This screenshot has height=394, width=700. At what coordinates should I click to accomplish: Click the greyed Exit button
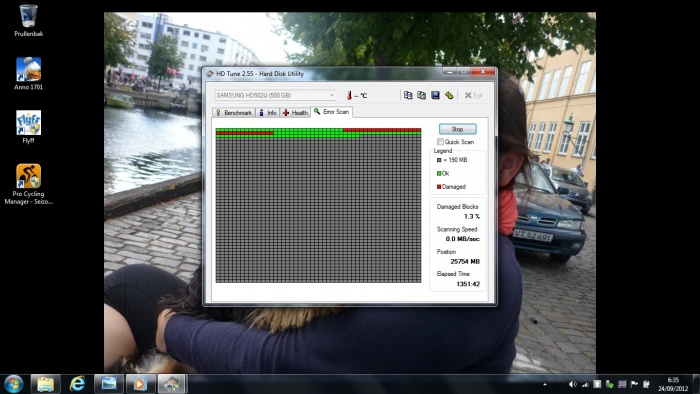[x=473, y=95]
